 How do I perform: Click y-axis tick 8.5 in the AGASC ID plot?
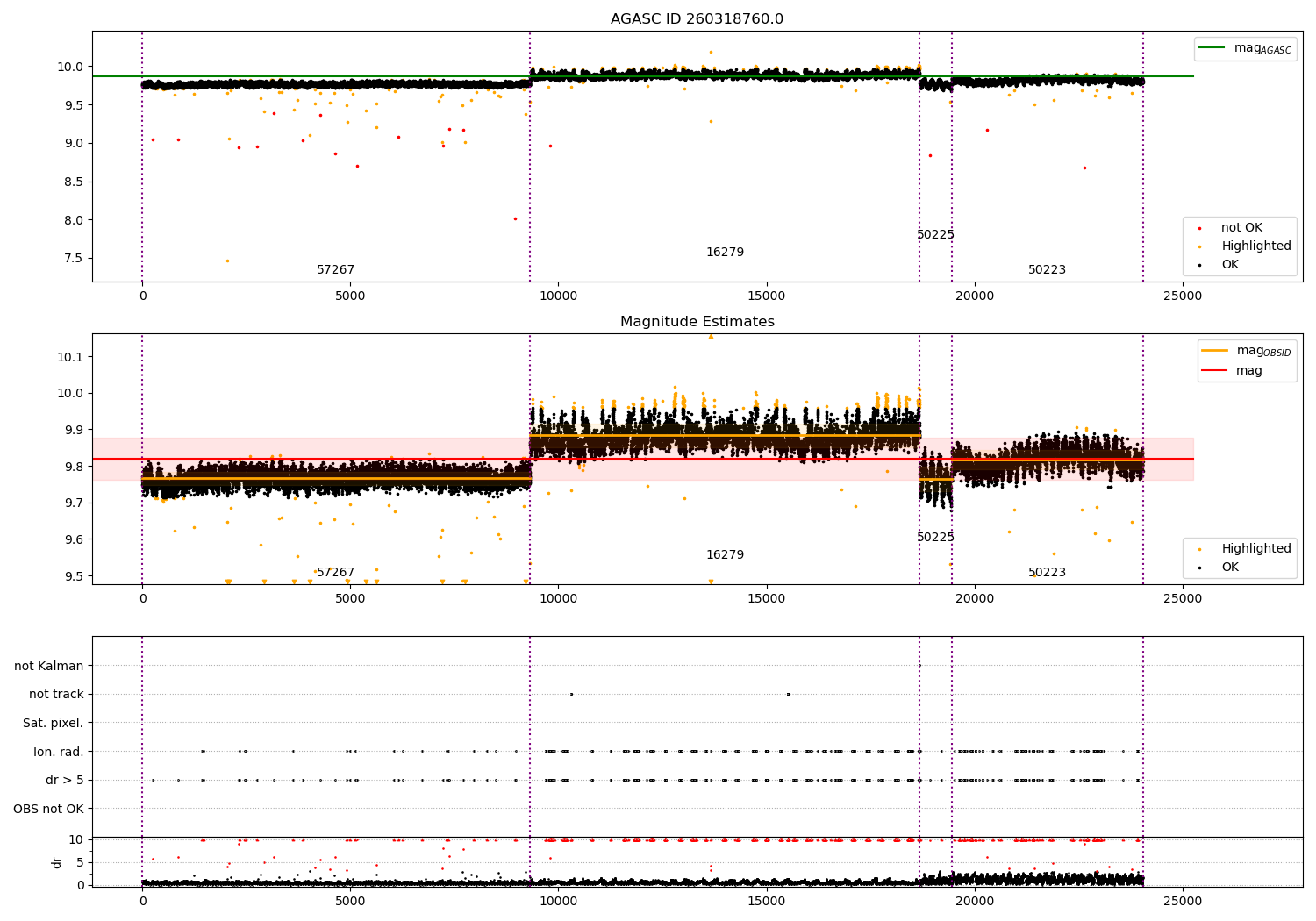click(73, 182)
